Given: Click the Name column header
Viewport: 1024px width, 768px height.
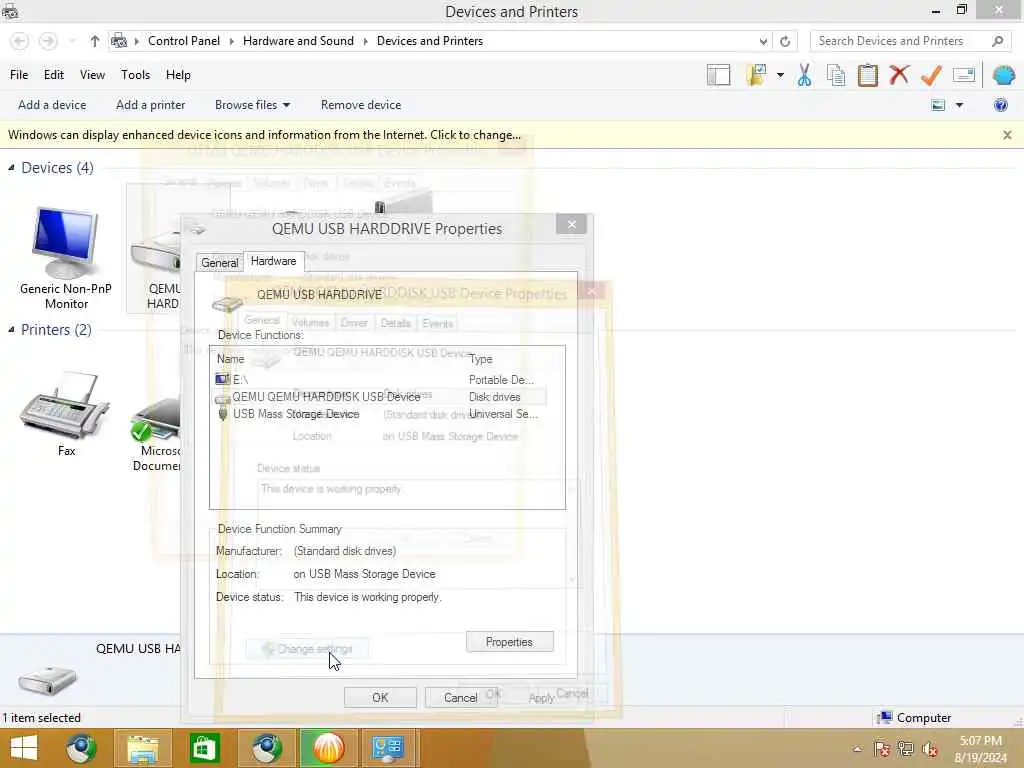Looking at the screenshot, I should 231,359.
